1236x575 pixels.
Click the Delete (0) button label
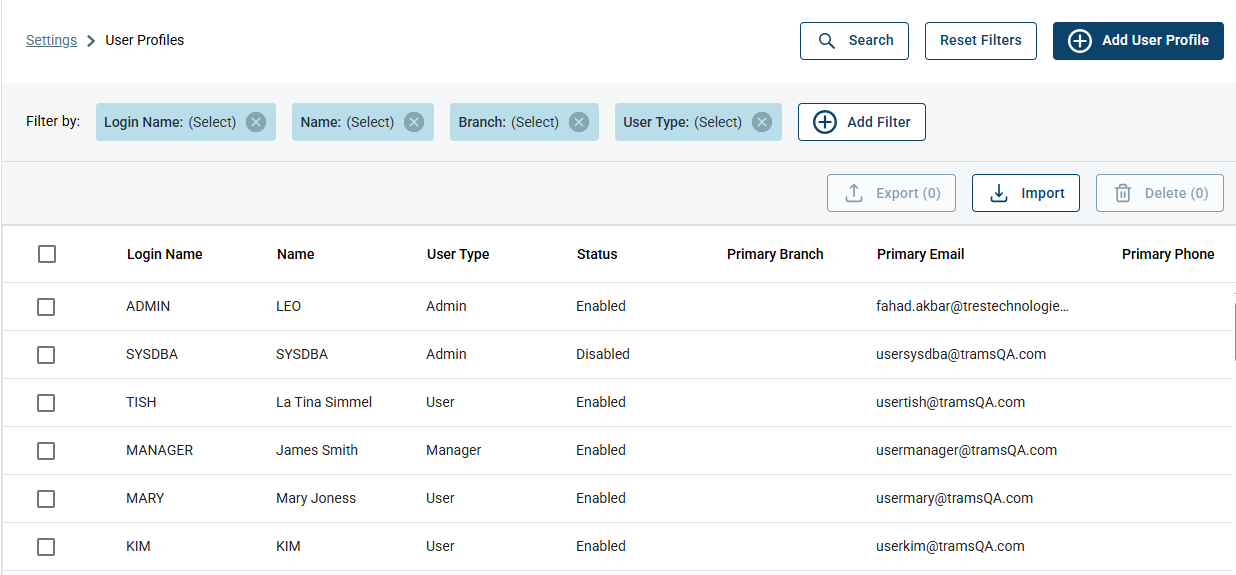[x=1176, y=193]
